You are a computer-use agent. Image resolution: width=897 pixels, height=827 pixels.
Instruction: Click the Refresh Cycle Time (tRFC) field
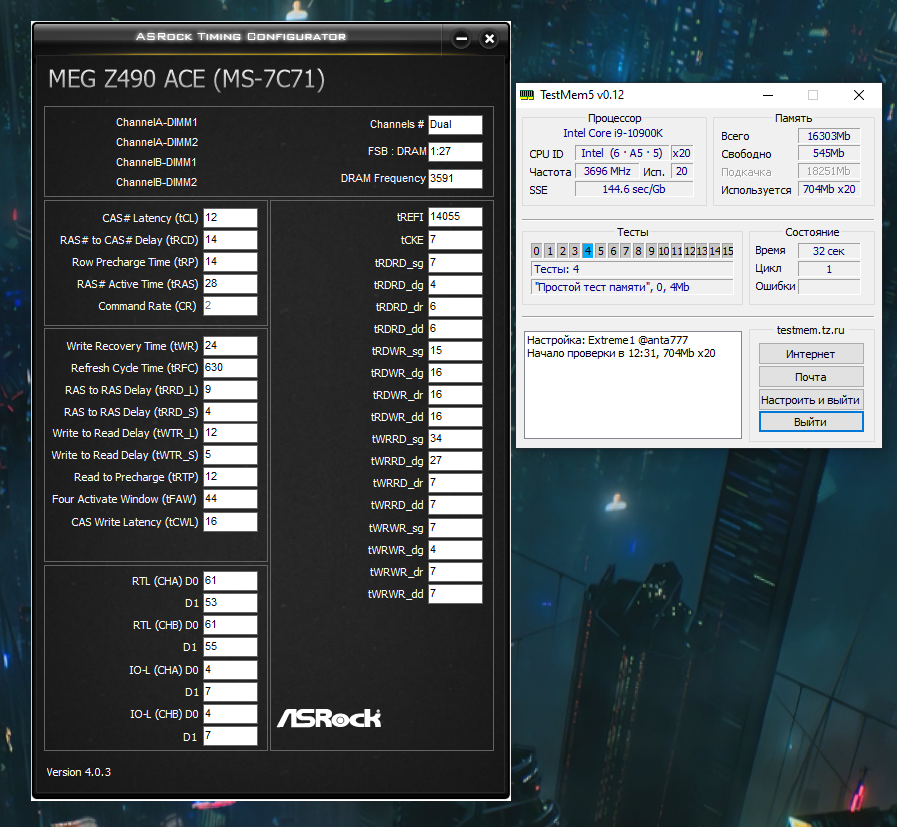click(231, 368)
